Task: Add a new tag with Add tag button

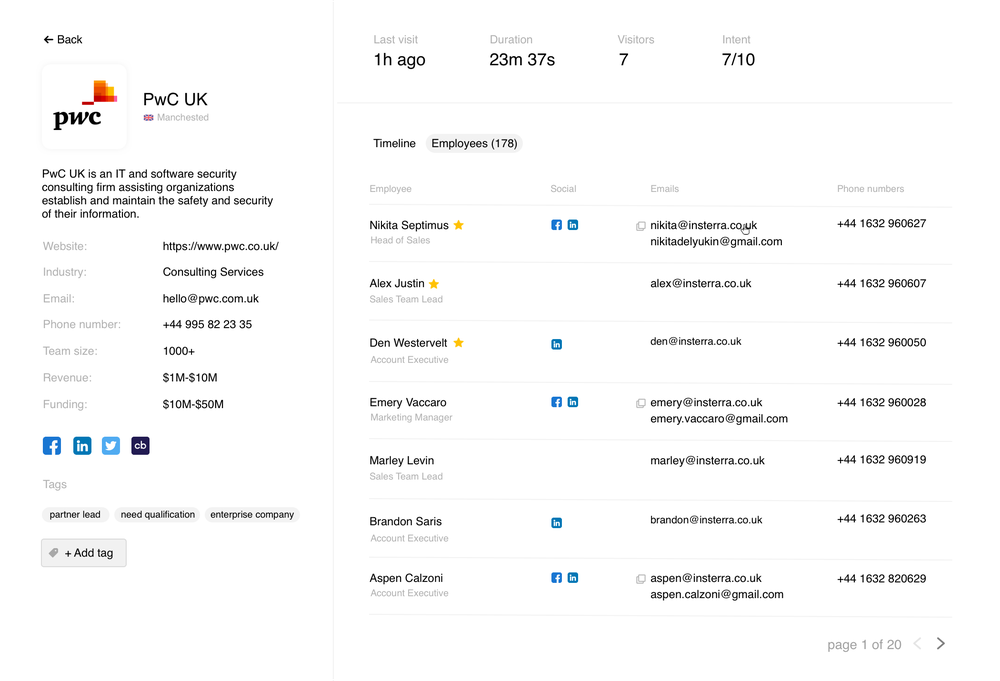Action: [x=84, y=553]
